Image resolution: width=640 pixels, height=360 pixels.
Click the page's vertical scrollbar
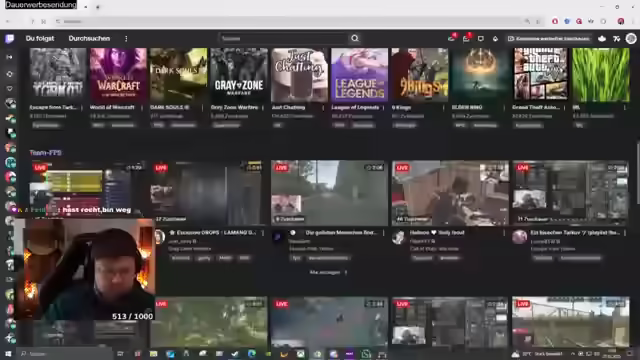coord(638,173)
